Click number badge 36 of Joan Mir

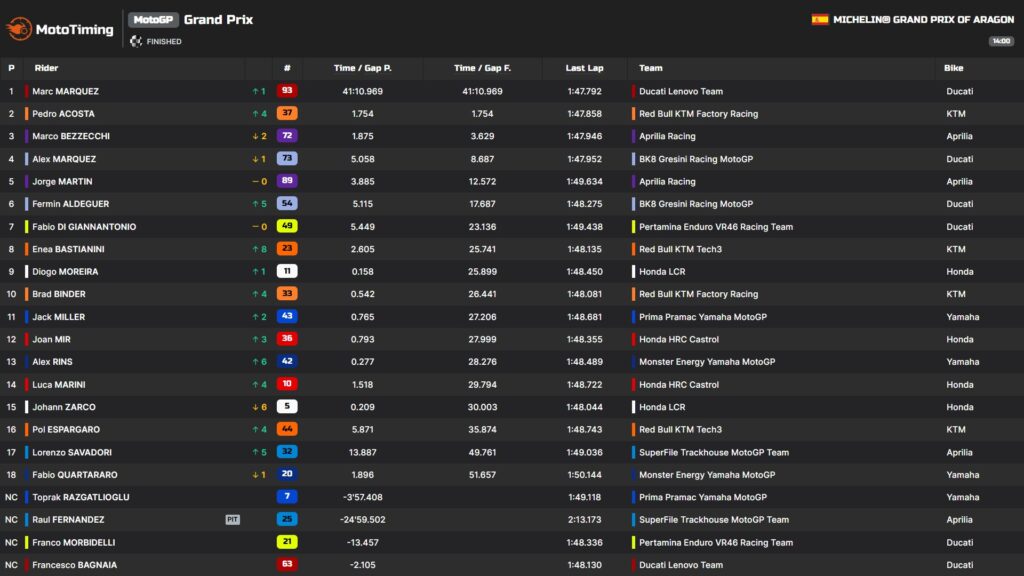click(287, 338)
